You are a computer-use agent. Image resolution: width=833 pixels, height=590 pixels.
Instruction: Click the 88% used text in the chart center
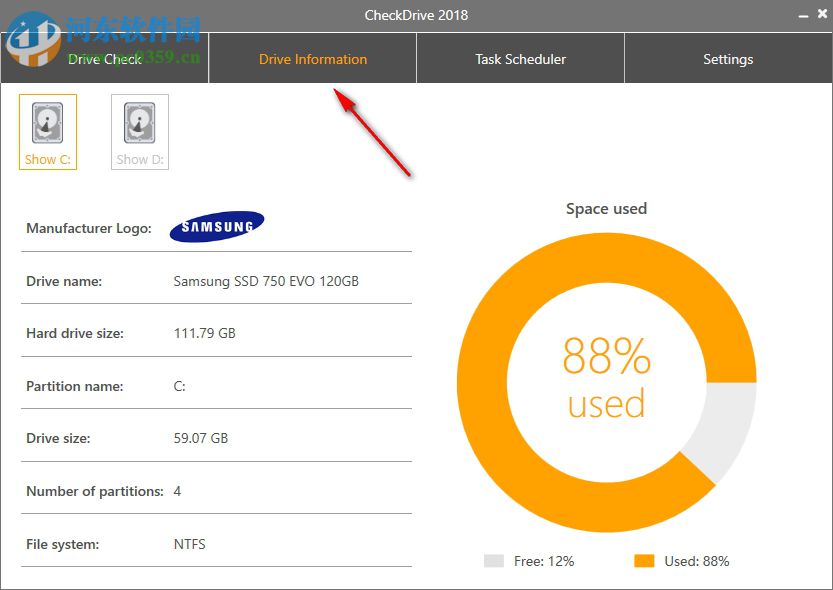[606, 380]
